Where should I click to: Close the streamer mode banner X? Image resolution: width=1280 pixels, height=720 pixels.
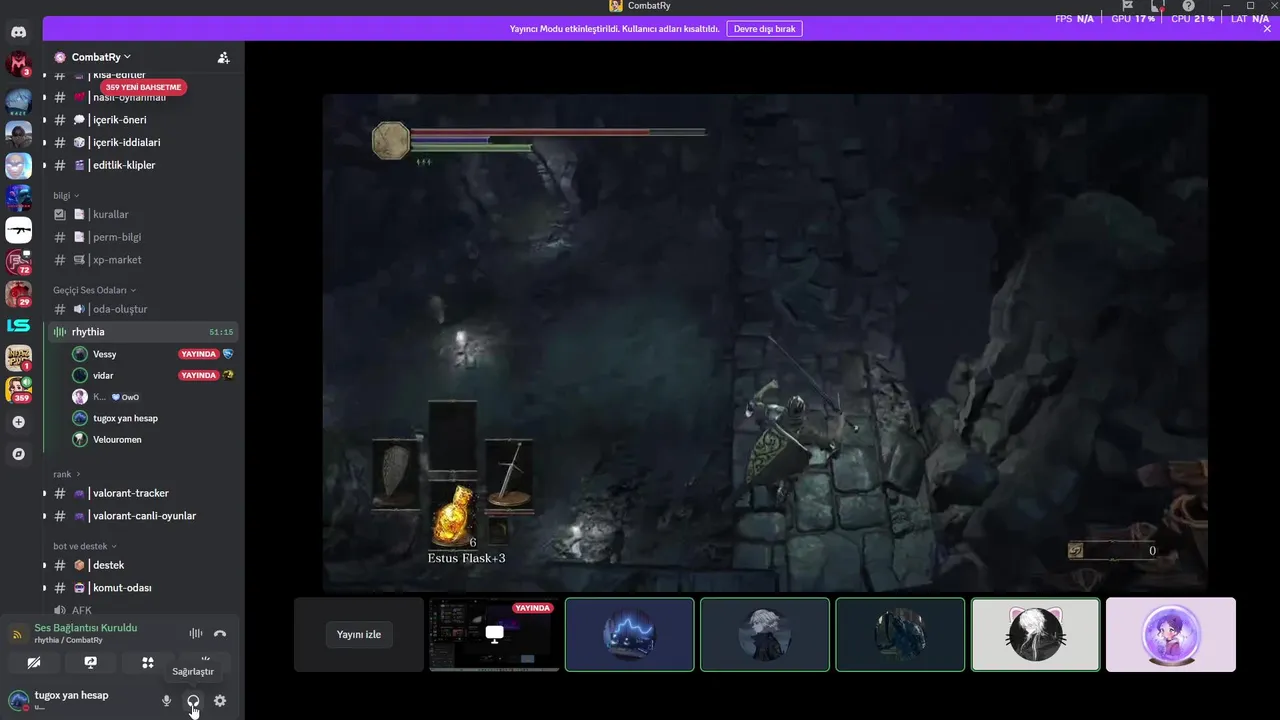tap(1268, 29)
